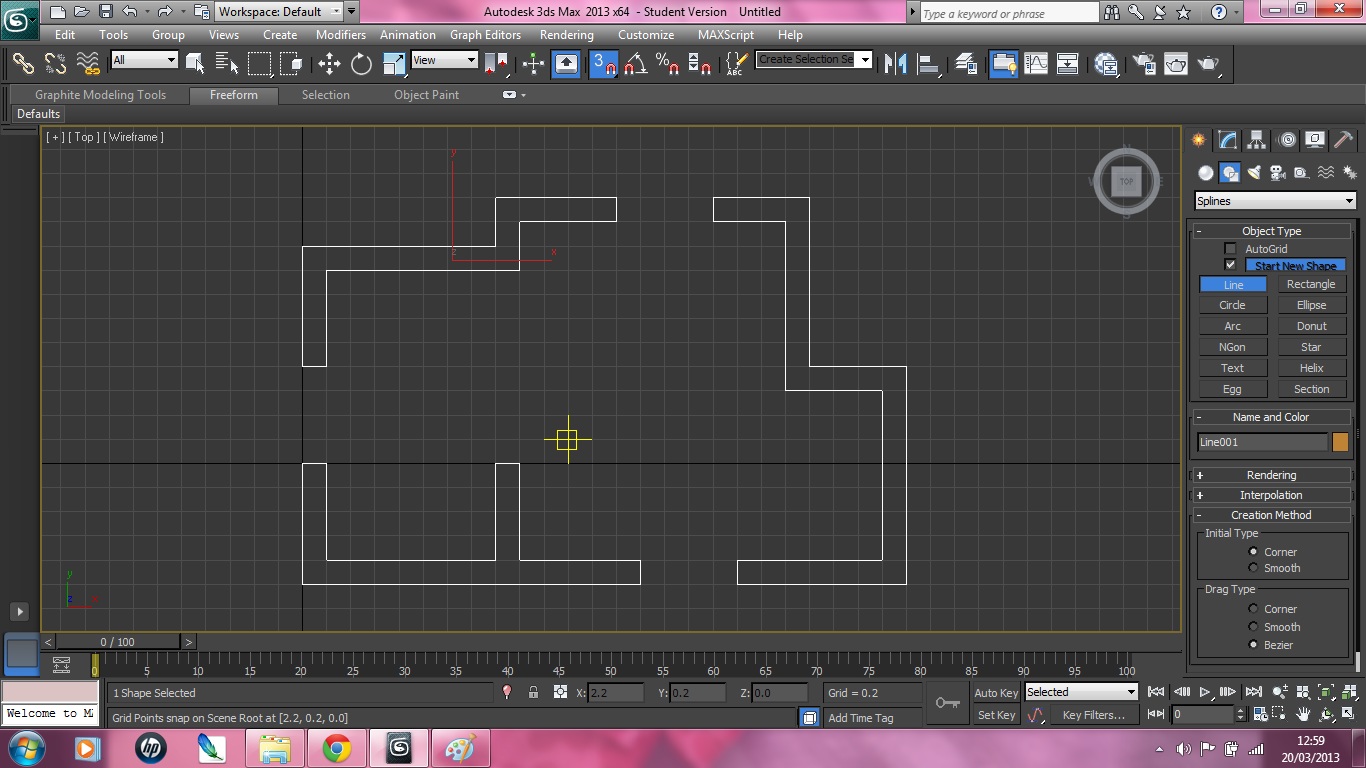Viewport: 1366px width, 768px height.
Task: Open the Hierarchy command panel tab
Action: pyautogui.click(x=1257, y=140)
